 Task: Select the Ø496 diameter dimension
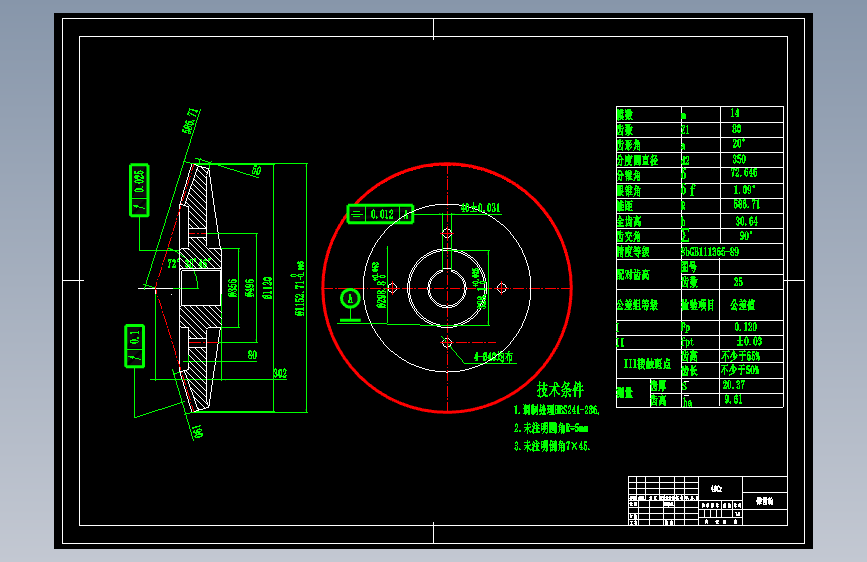pyautogui.click(x=250, y=288)
